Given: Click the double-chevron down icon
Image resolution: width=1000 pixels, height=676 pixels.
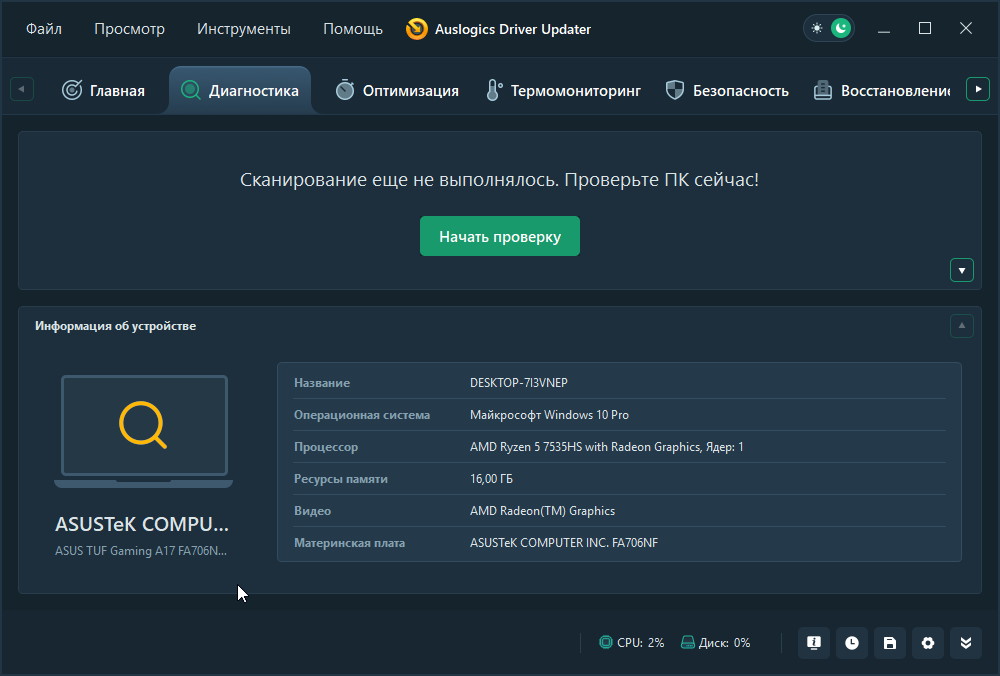Looking at the screenshot, I should click(x=966, y=643).
